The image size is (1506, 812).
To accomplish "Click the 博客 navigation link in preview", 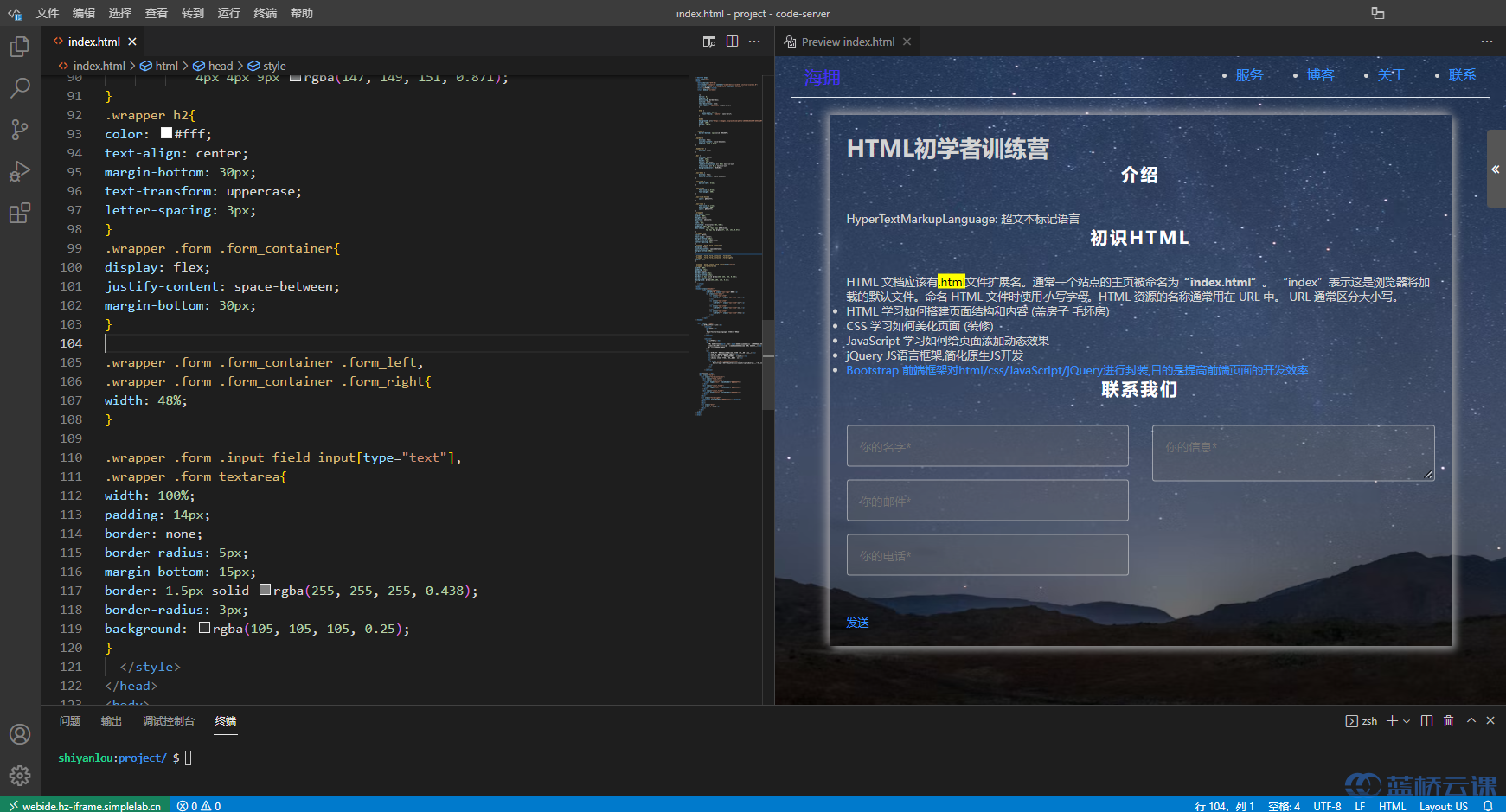I will click(x=1320, y=75).
